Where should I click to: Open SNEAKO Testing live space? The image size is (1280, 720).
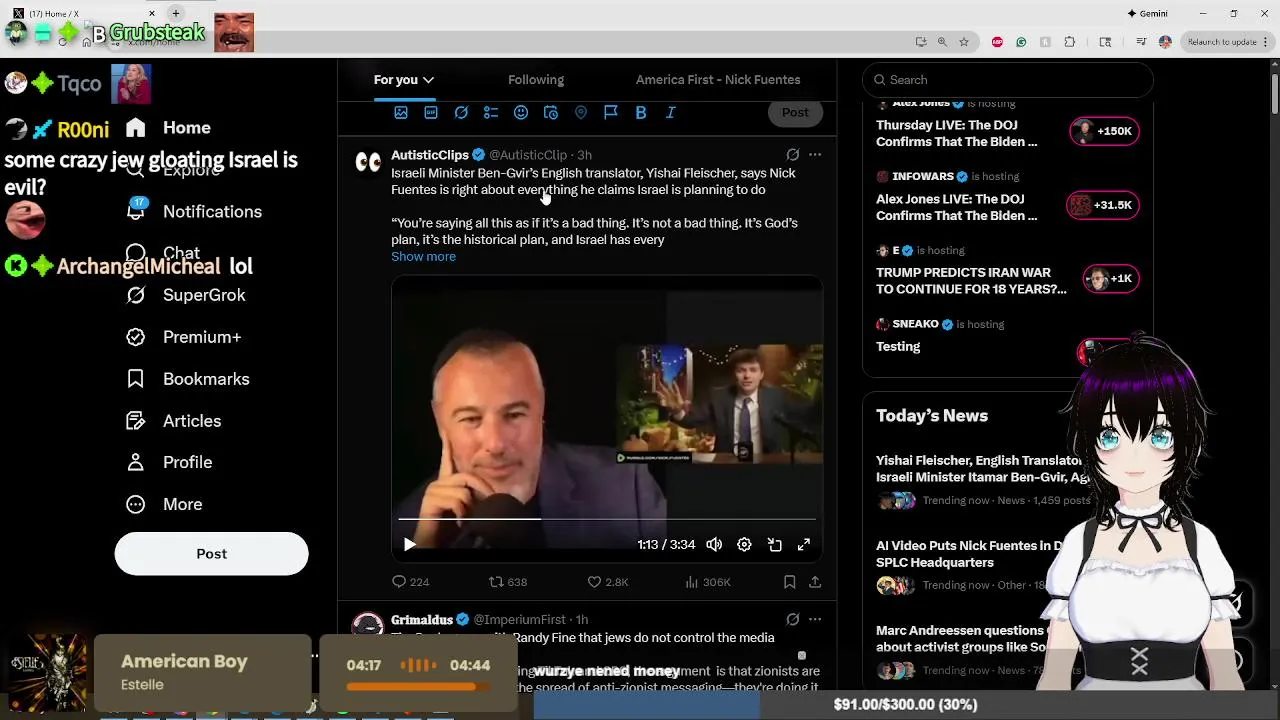pos(898,347)
